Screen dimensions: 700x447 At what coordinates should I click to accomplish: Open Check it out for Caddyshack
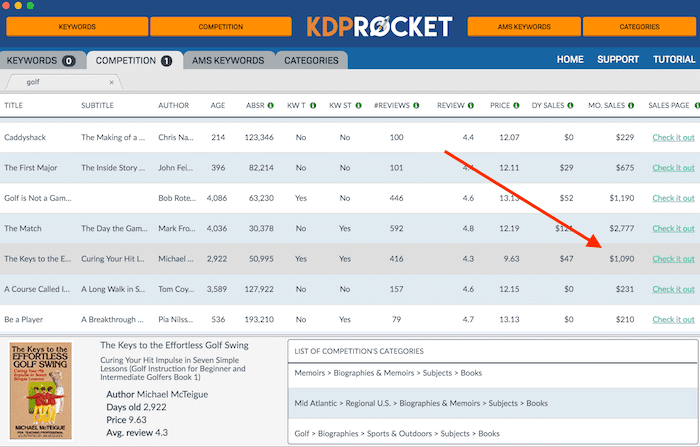pyautogui.click(x=673, y=138)
